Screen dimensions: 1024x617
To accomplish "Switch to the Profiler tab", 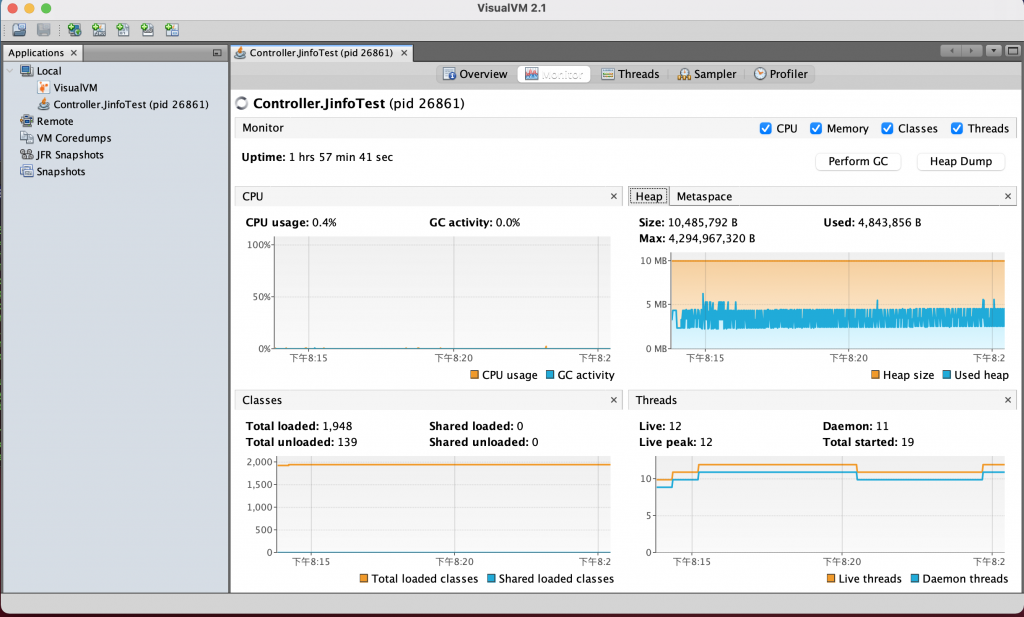I will [780, 74].
